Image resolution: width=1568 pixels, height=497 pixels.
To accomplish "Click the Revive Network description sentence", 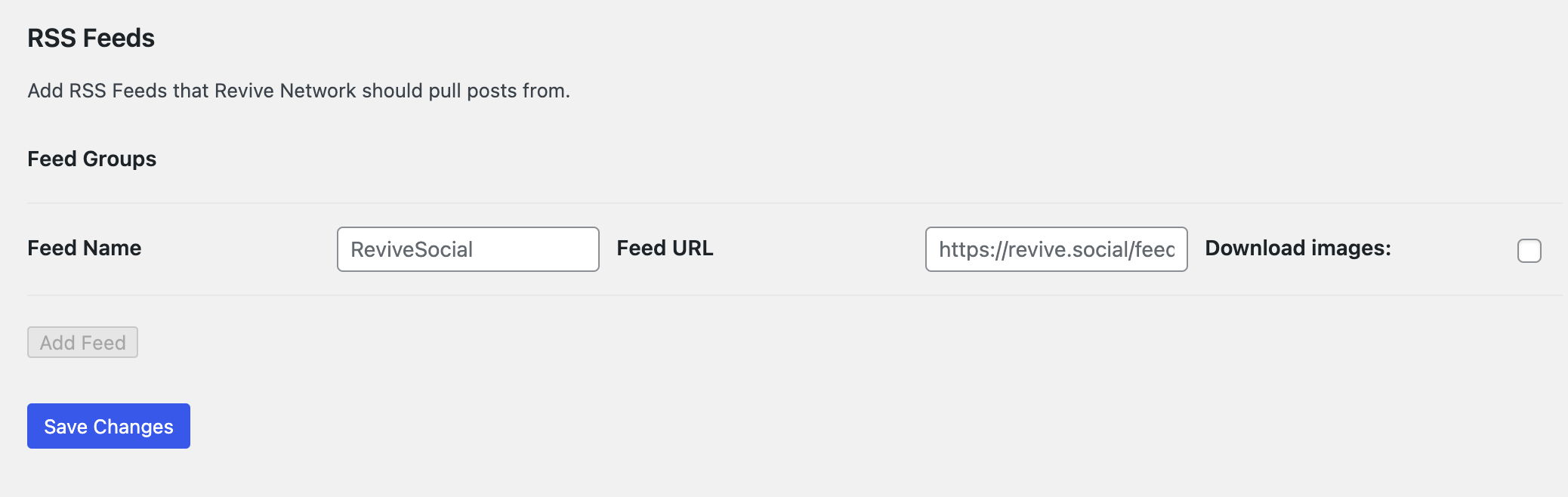I will coord(298,91).
